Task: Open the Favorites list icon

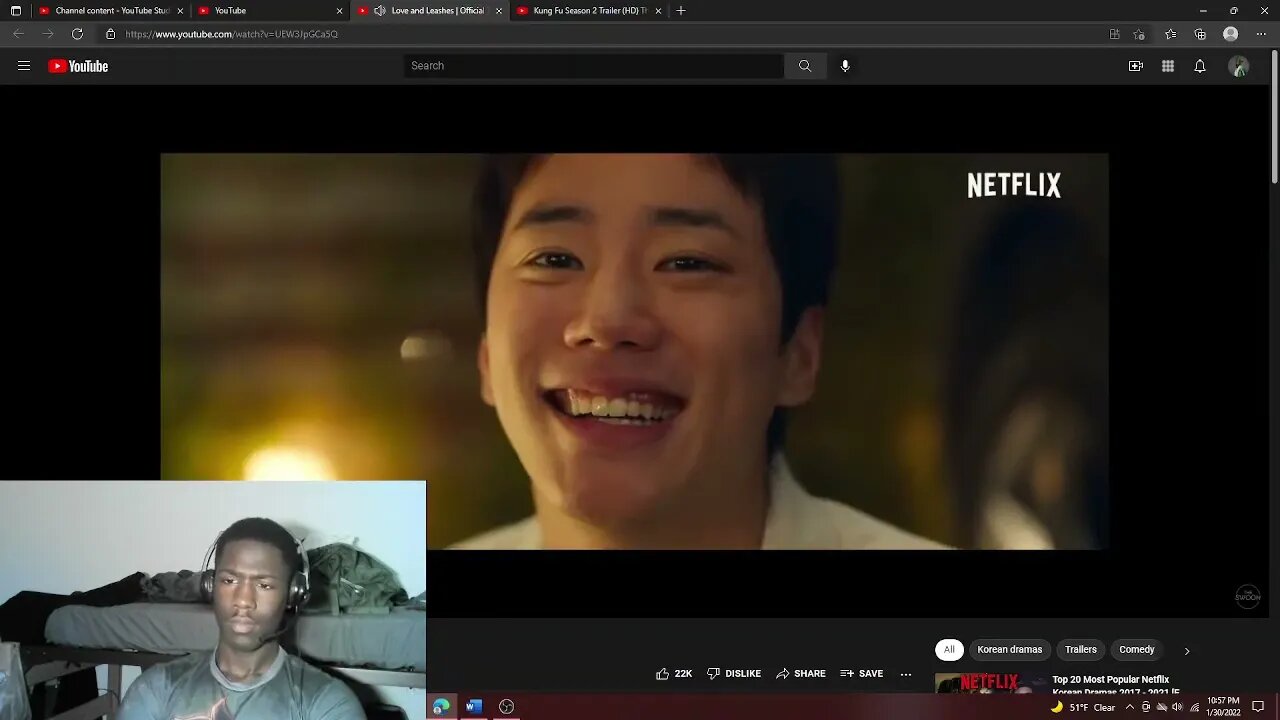Action: [1171, 34]
